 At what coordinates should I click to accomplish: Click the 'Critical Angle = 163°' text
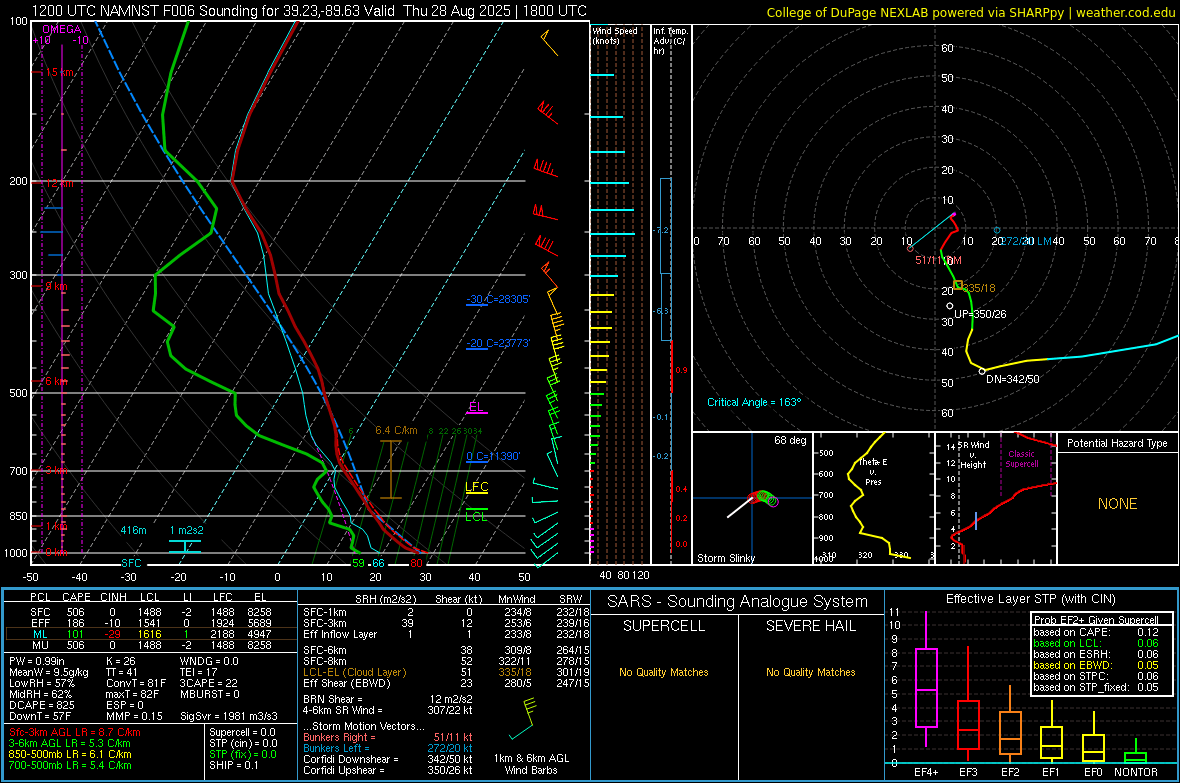point(754,402)
